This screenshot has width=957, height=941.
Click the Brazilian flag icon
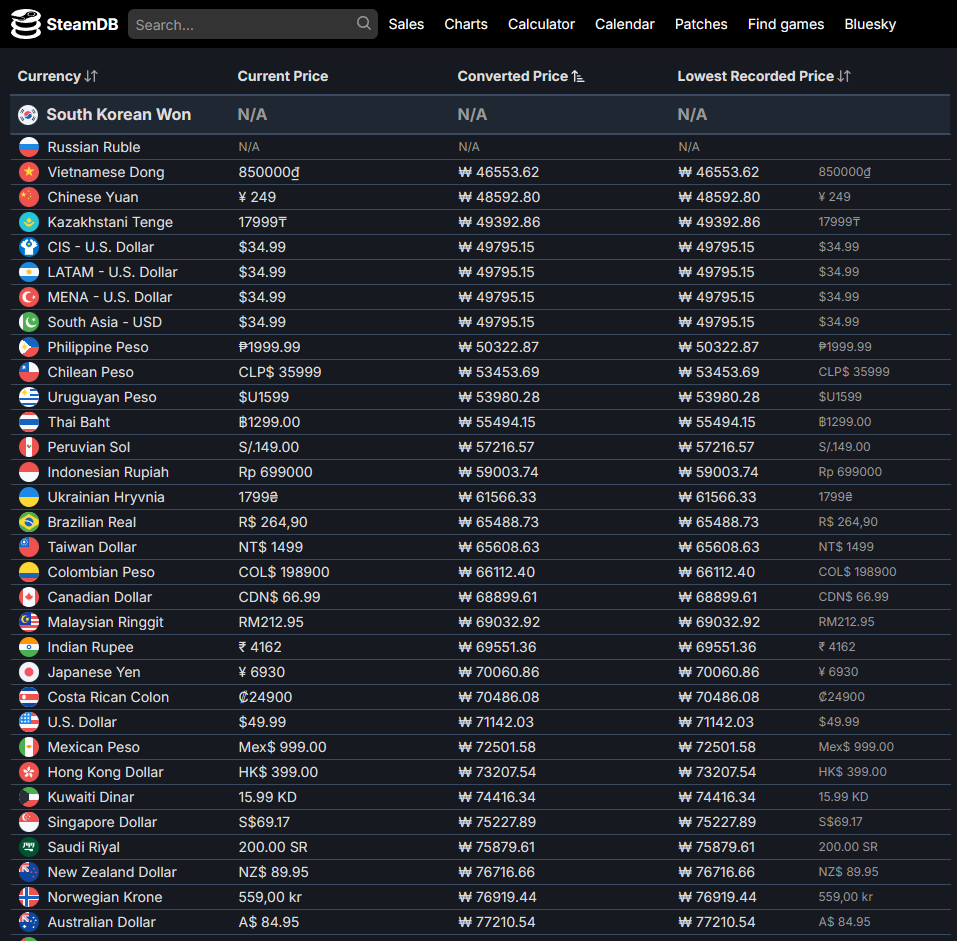tap(29, 522)
